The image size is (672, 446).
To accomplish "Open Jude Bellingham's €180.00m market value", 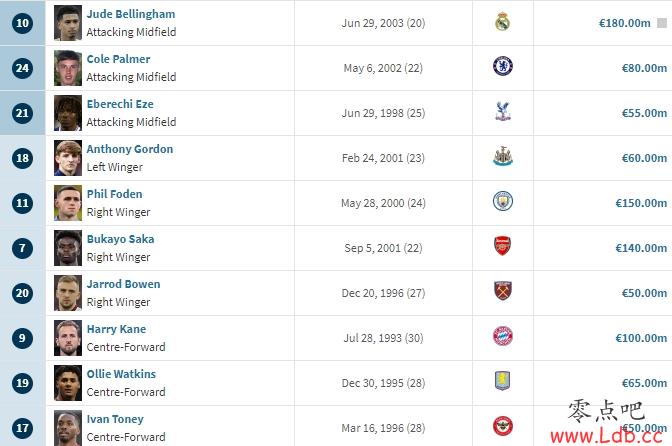I will [x=624, y=23].
